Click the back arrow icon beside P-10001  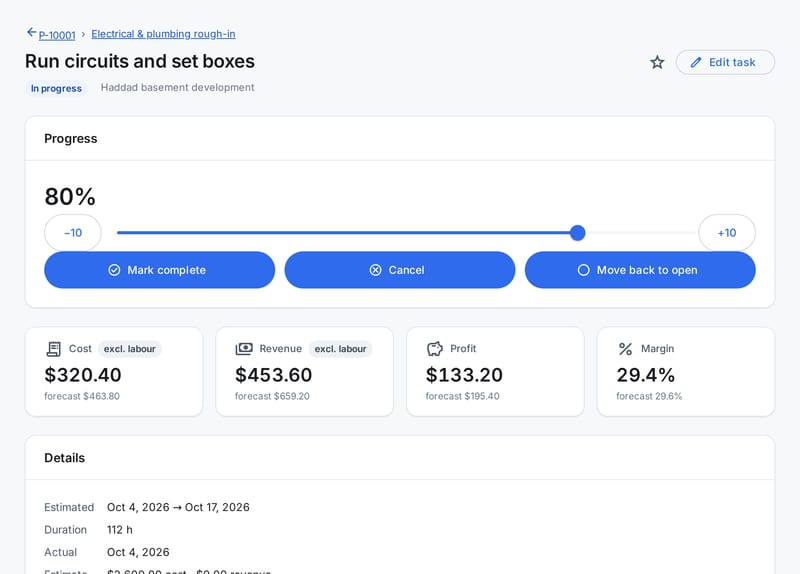(32, 33)
